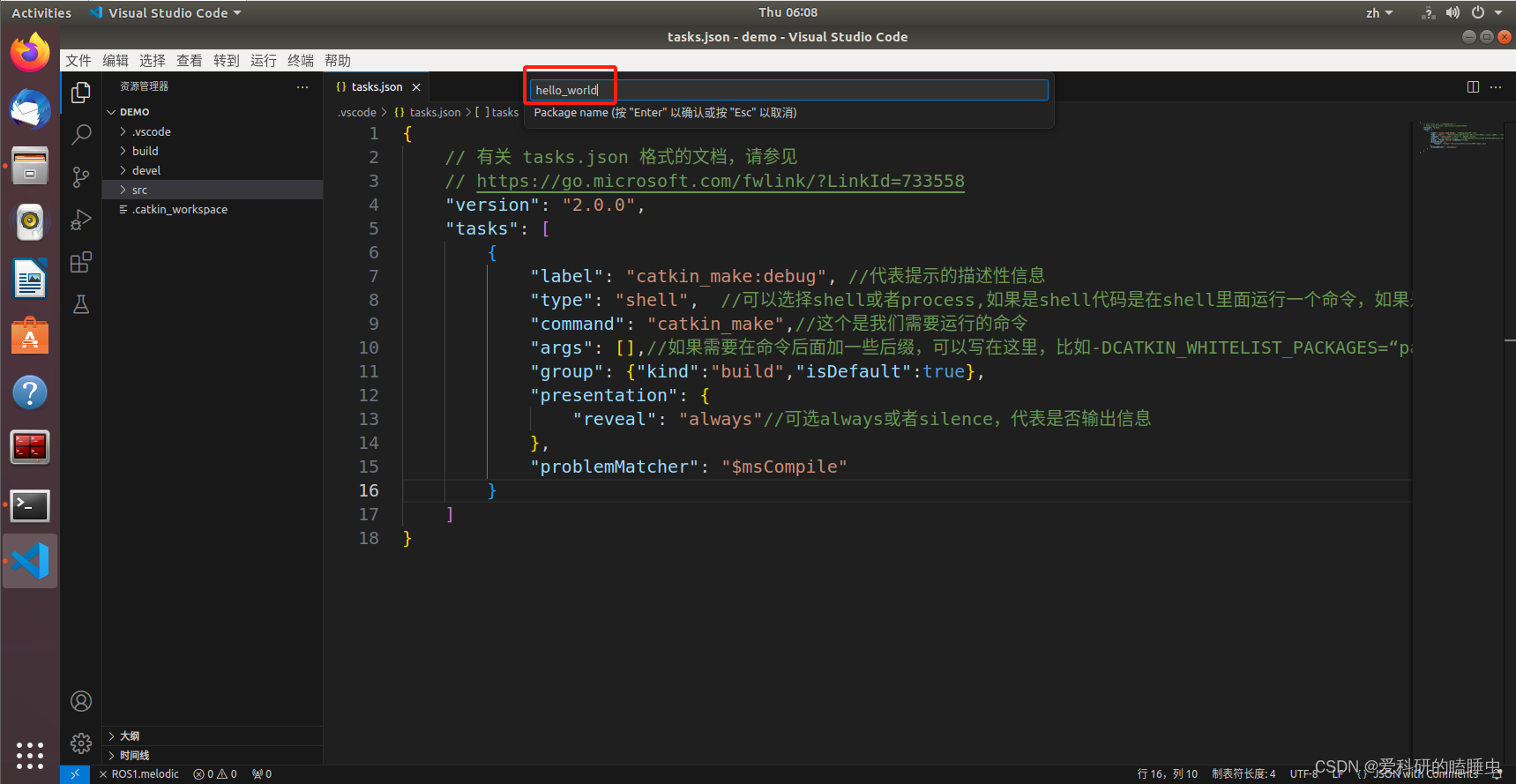Screen dimensions: 1516x784
Task: Focus the Package name input field
Action: [788, 90]
